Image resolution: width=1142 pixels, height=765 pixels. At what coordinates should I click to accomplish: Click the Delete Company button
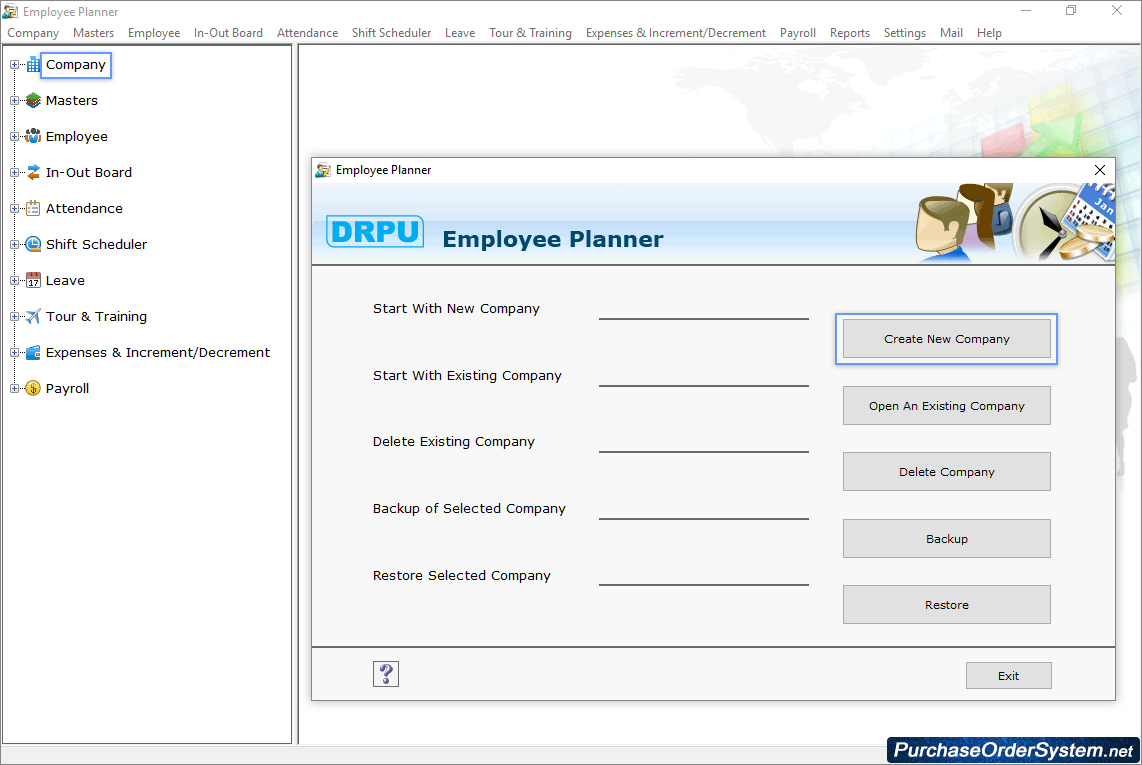(947, 472)
